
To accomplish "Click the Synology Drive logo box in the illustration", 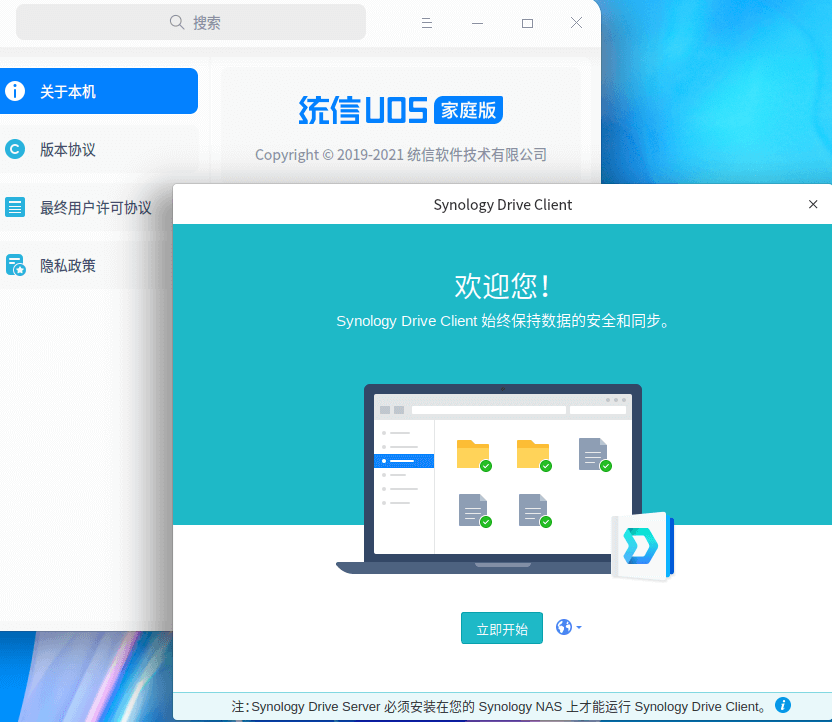I will click(x=643, y=546).
